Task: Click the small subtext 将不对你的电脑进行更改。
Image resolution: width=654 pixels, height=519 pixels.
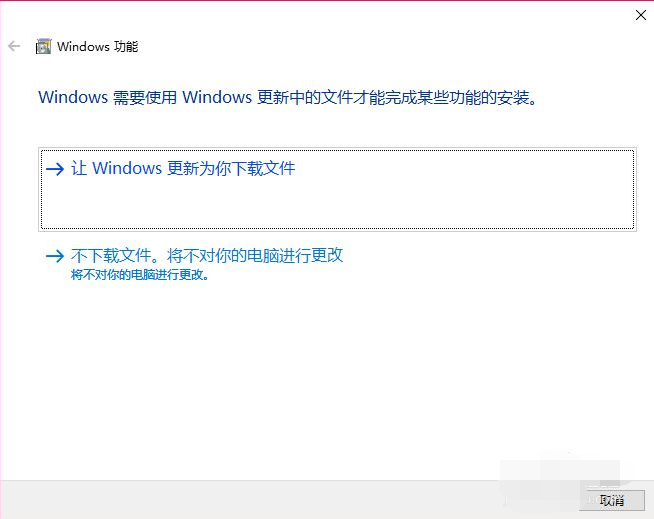Action: point(140,275)
